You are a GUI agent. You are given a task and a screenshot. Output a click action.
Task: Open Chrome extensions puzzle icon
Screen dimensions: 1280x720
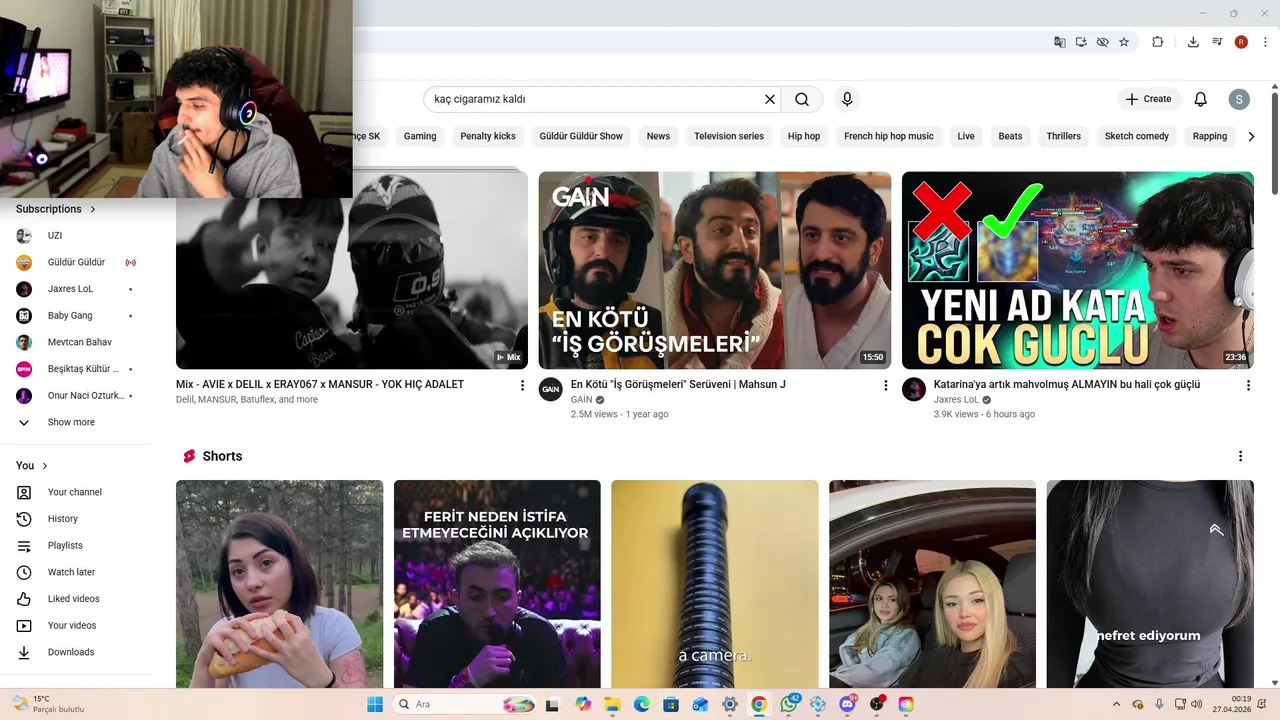click(x=1158, y=42)
